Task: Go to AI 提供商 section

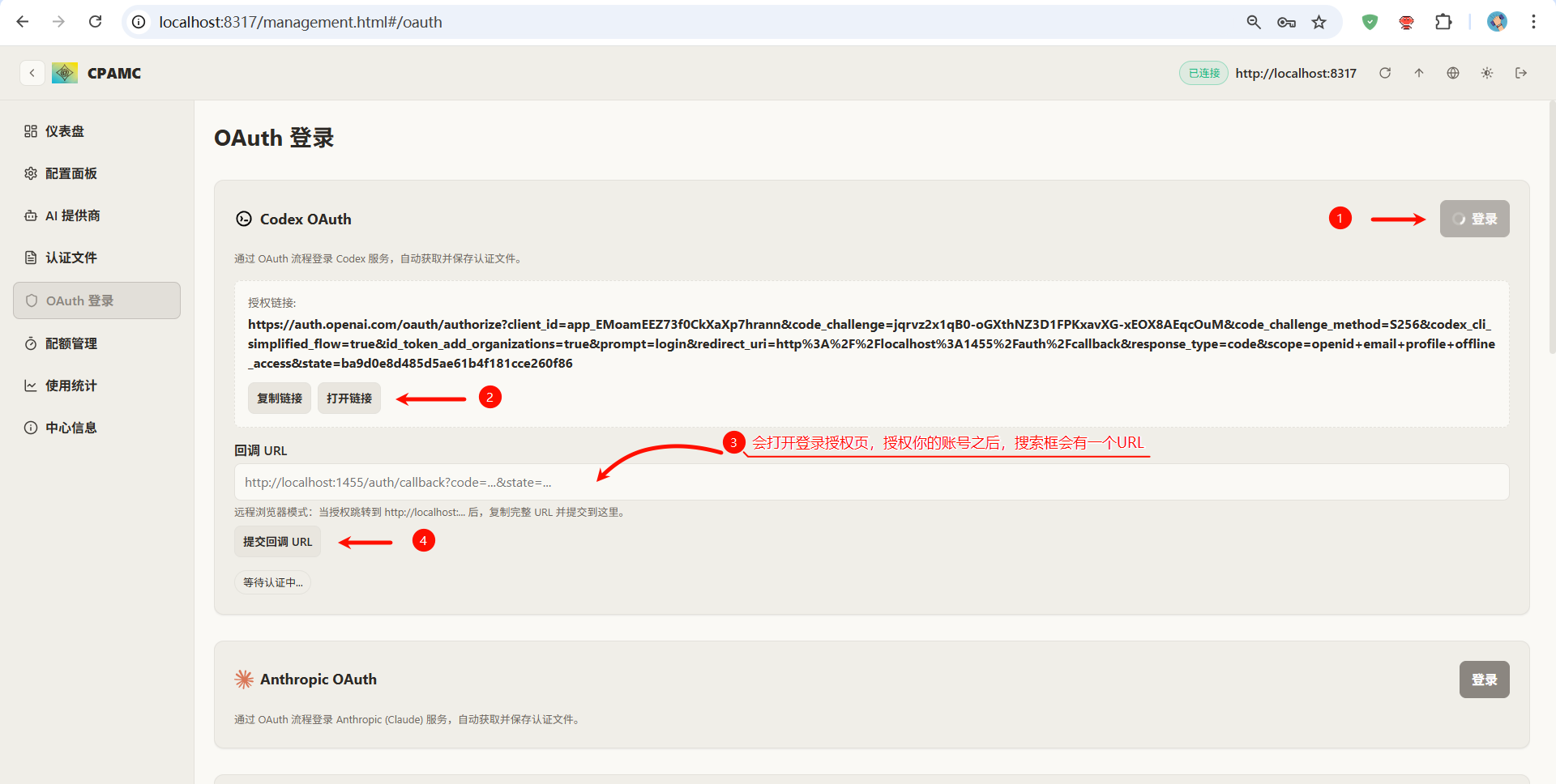Action: pos(96,215)
